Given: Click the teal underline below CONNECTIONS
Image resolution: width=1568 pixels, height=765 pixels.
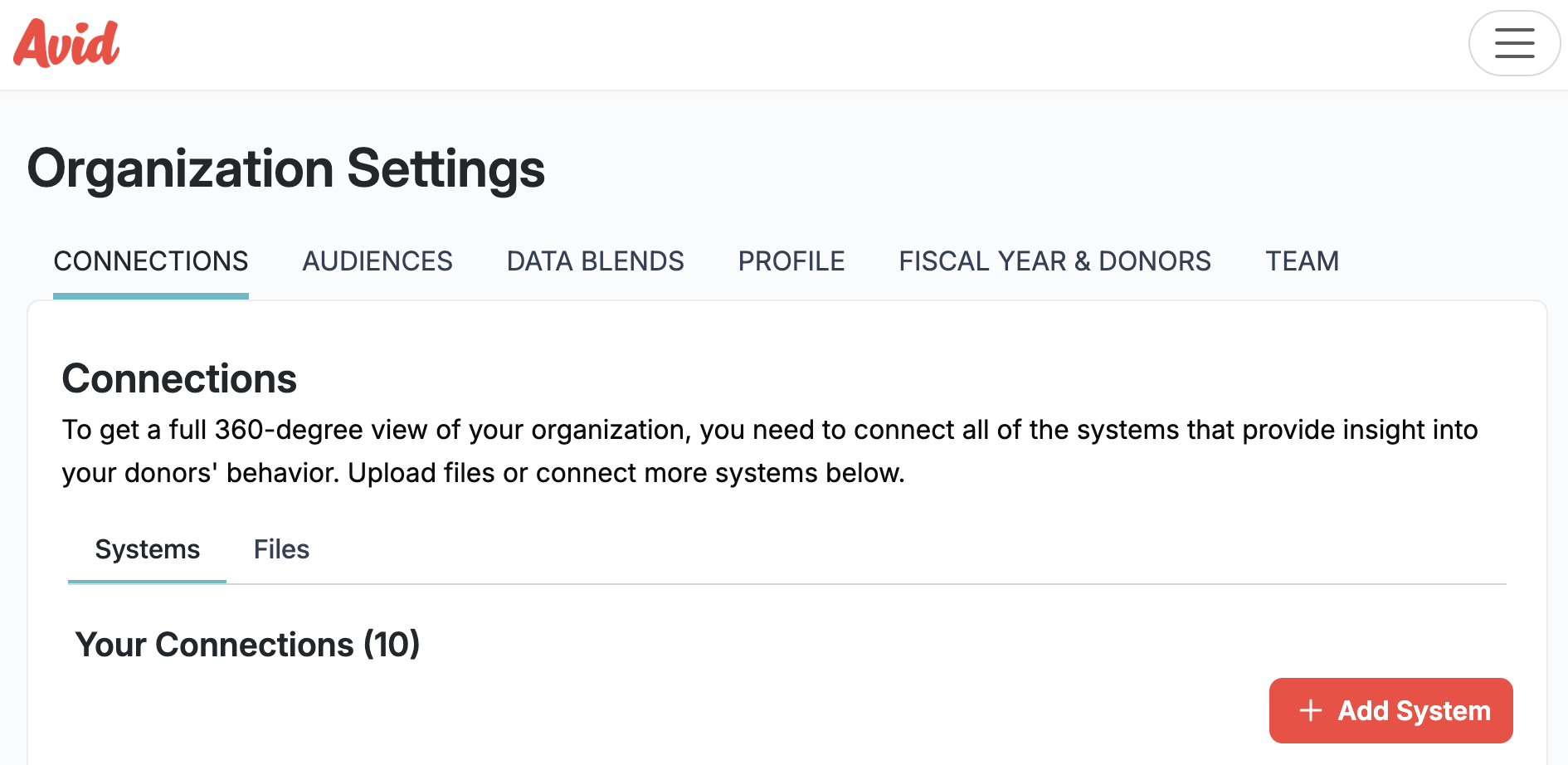Looking at the screenshot, I should point(151,295).
